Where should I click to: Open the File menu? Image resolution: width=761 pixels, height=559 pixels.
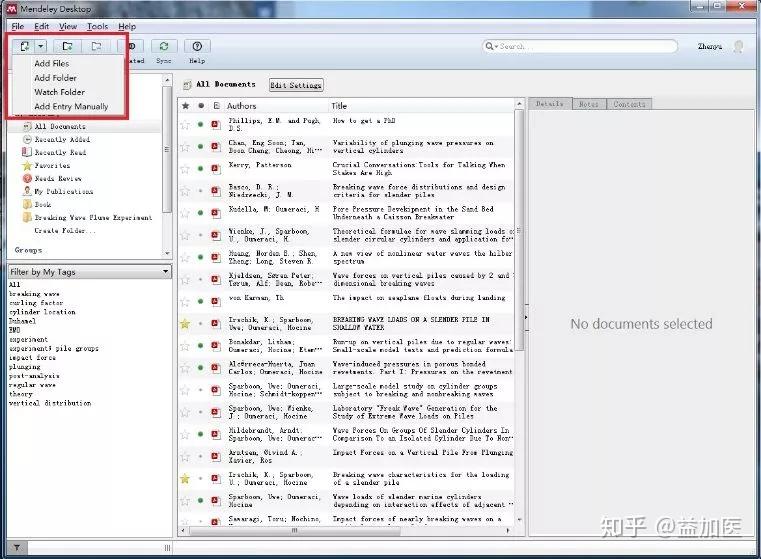click(17, 26)
